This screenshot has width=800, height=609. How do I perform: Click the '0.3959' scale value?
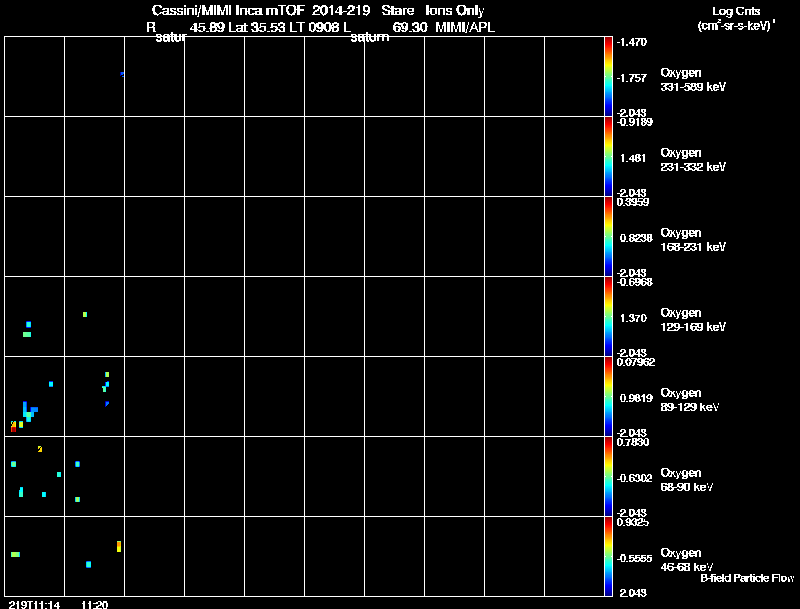point(633,202)
